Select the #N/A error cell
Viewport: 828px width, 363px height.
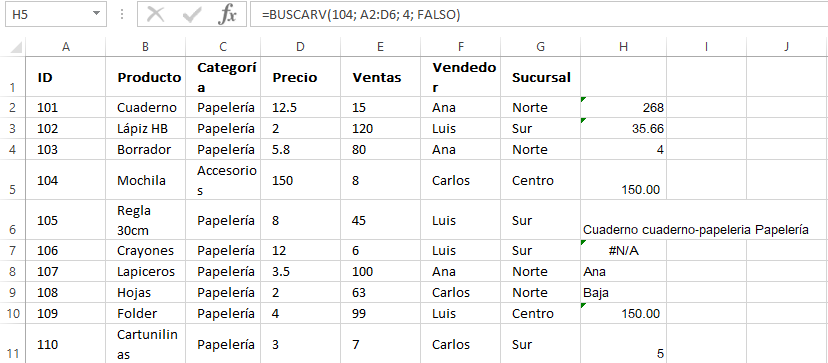pos(624,250)
